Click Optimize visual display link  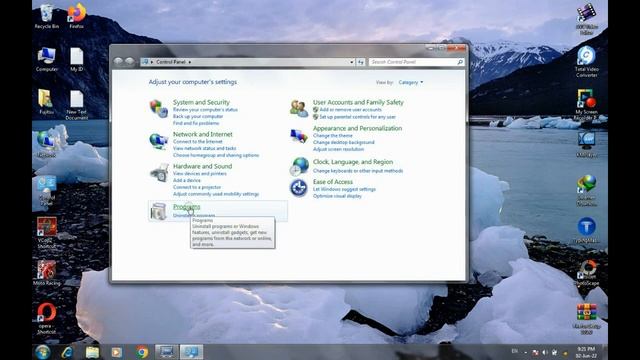[x=337, y=196]
